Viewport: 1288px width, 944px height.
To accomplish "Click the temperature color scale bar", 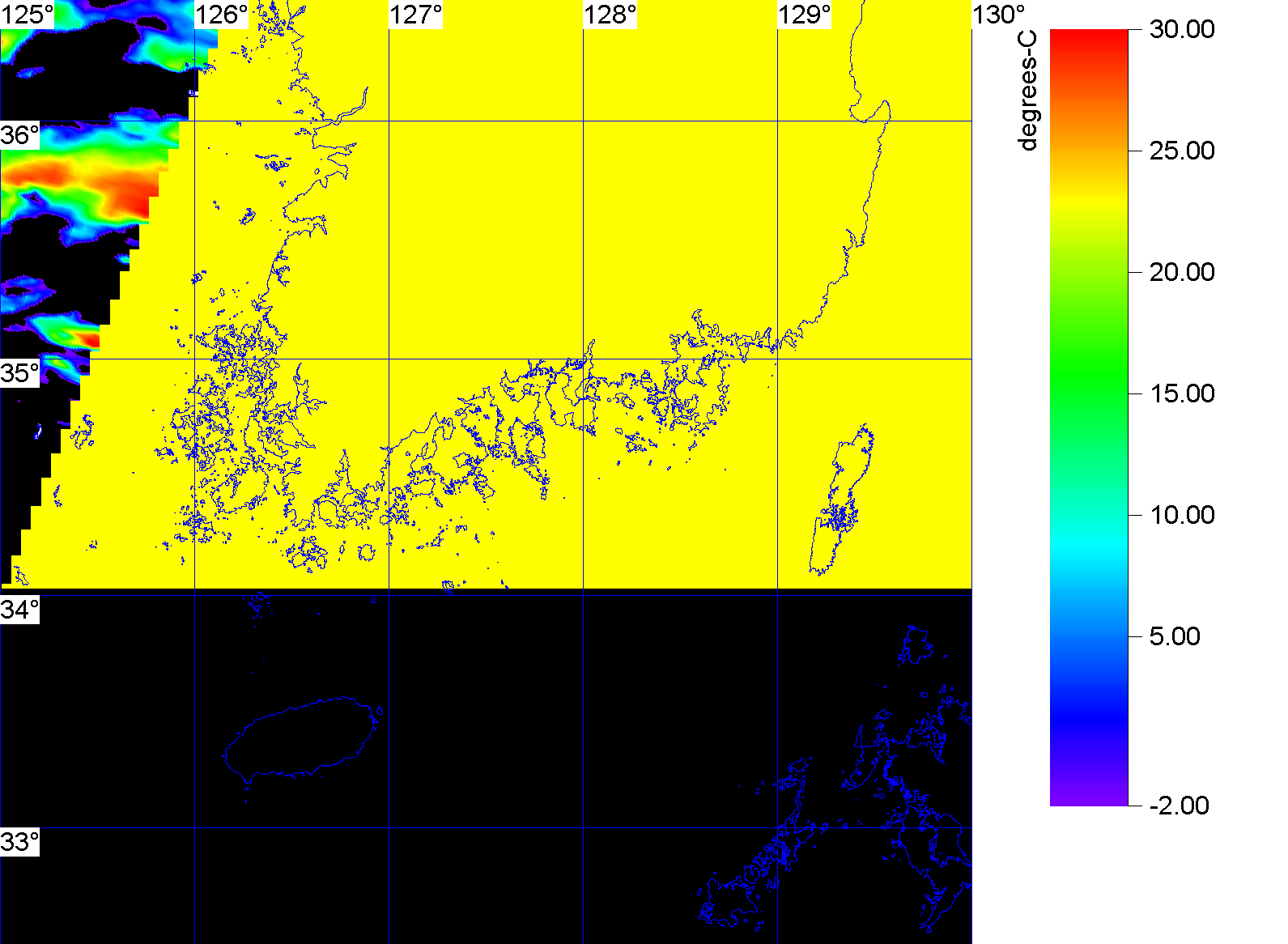I will (1089, 418).
